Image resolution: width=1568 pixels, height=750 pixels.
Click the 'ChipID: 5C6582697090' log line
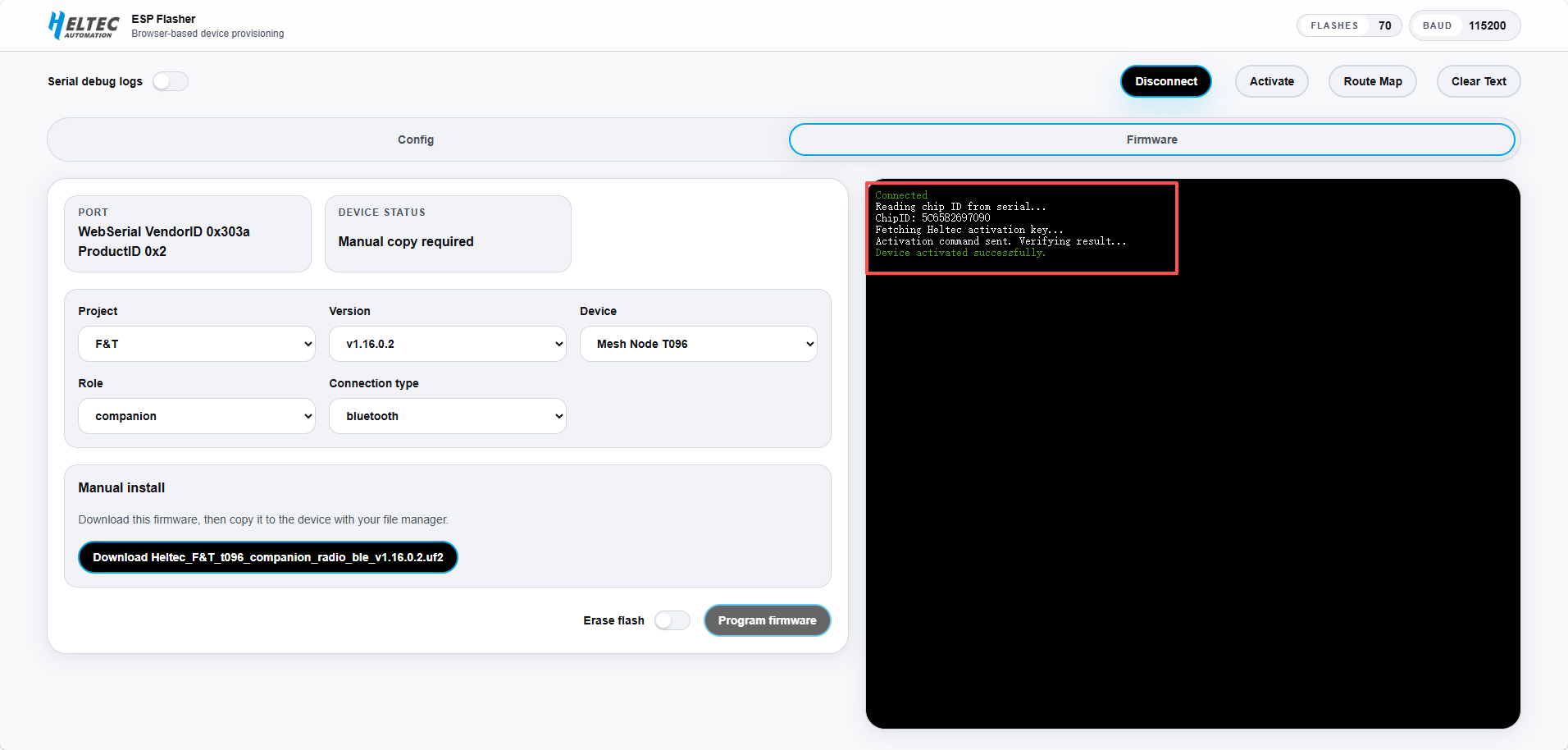tap(932, 218)
